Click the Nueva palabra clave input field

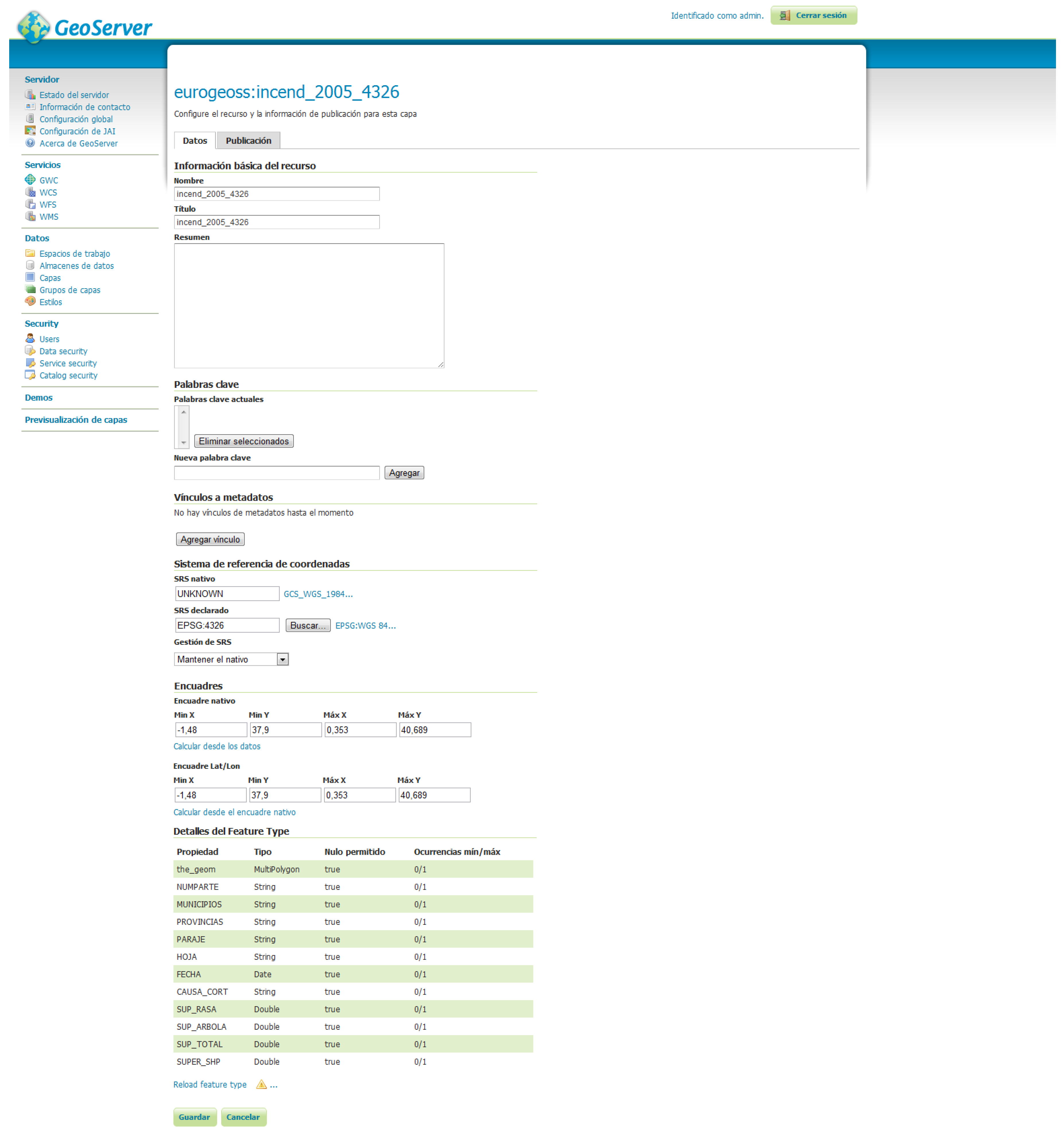point(276,473)
